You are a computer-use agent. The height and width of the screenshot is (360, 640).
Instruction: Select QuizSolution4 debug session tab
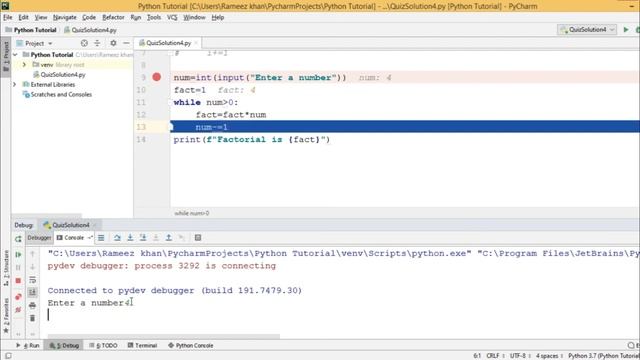(x=71, y=225)
